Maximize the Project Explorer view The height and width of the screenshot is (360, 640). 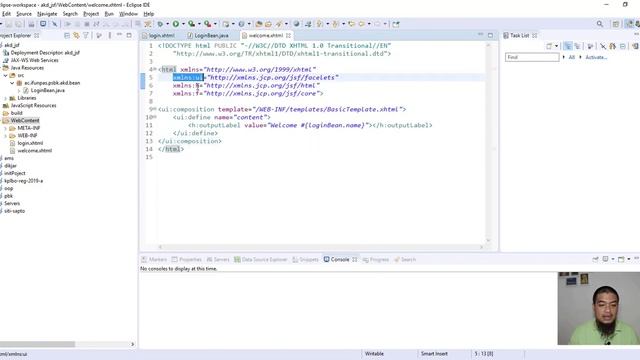[x=129, y=35]
